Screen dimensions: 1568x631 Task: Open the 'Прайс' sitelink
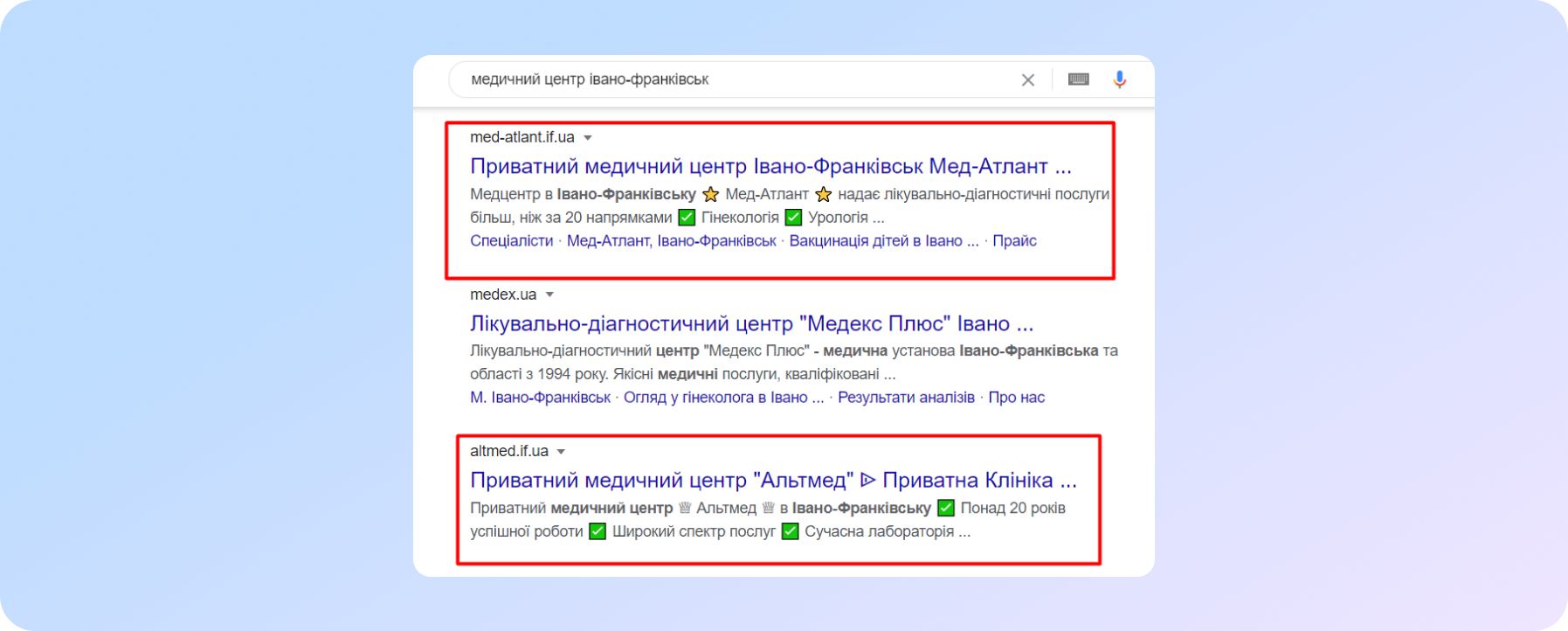point(1014,241)
